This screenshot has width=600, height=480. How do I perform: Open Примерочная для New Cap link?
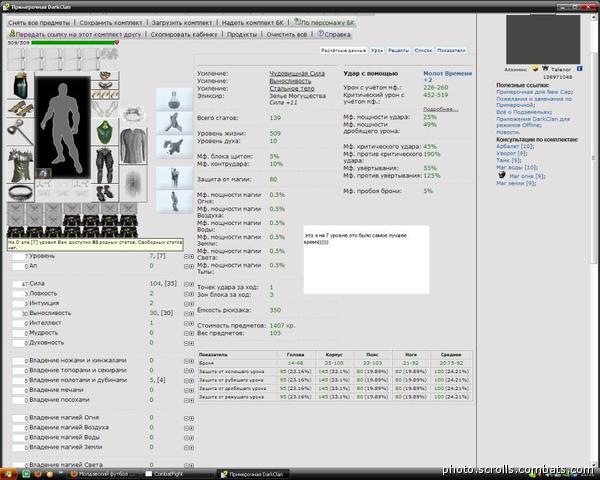[x=534, y=92]
